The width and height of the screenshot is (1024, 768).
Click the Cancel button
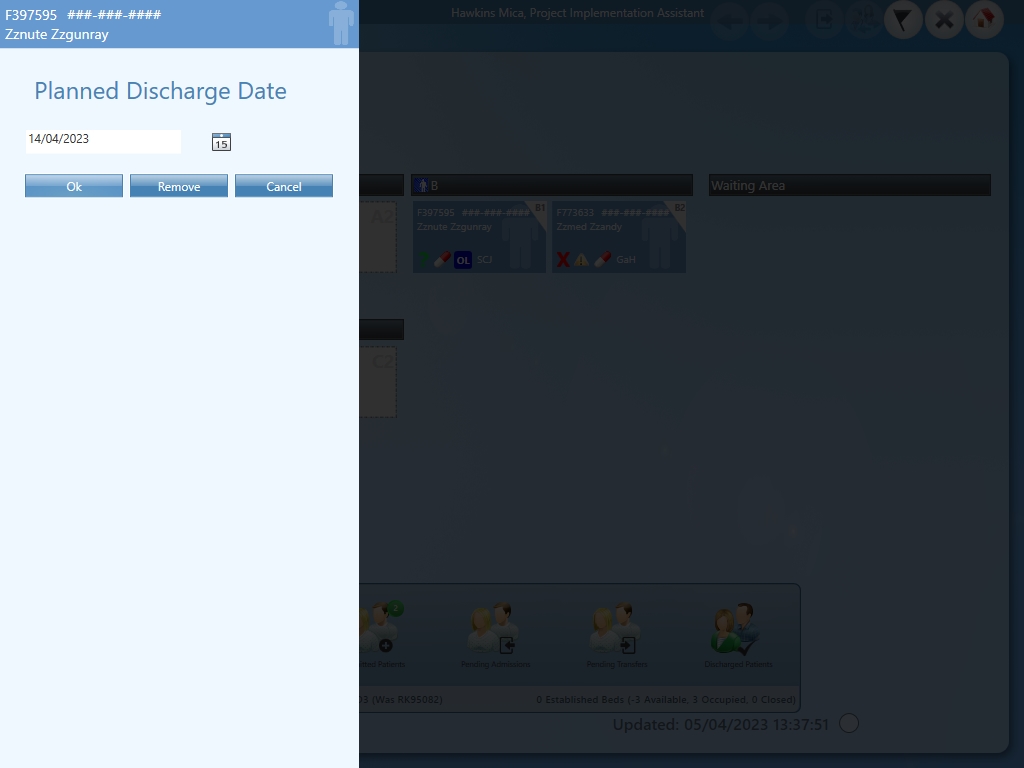click(284, 185)
